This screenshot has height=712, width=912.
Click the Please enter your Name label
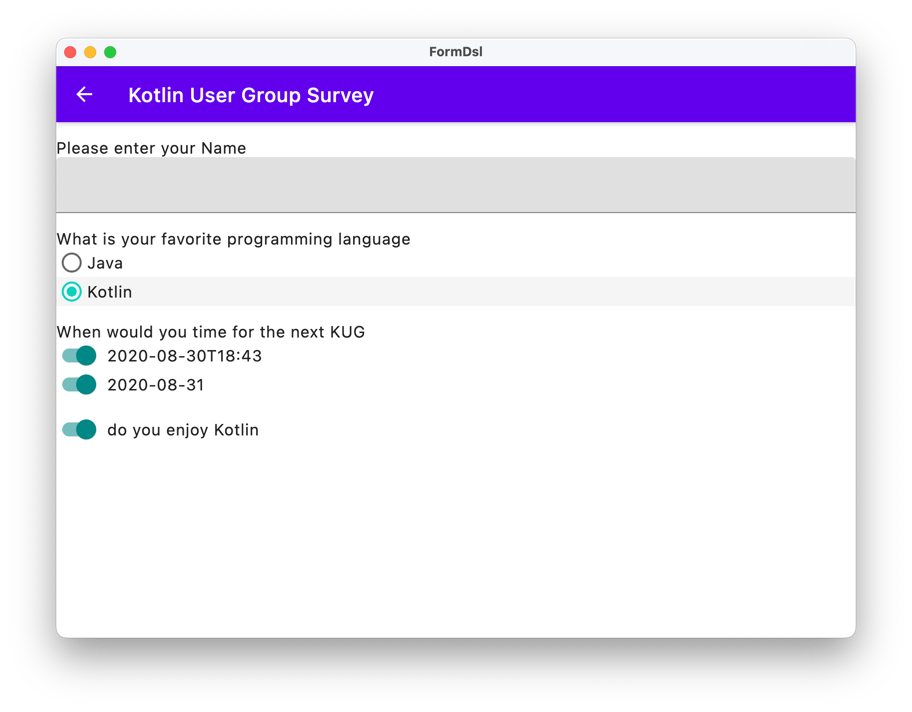[151, 148]
